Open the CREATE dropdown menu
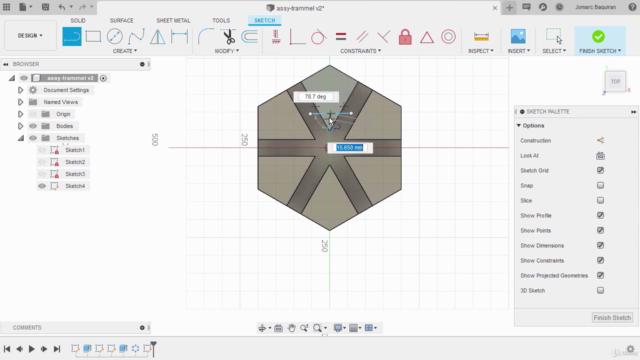 [125, 51]
